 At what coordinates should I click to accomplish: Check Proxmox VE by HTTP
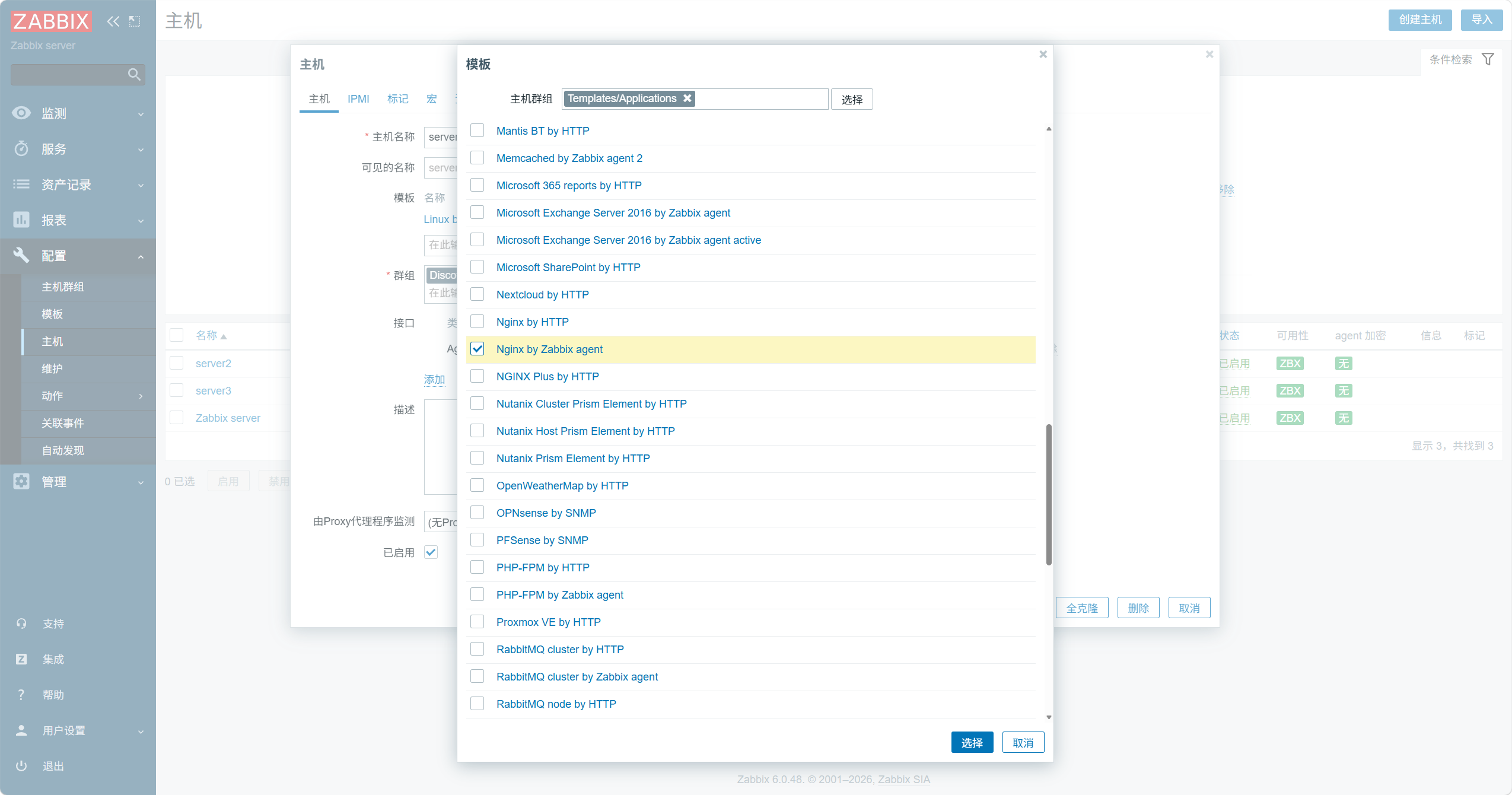tap(478, 622)
